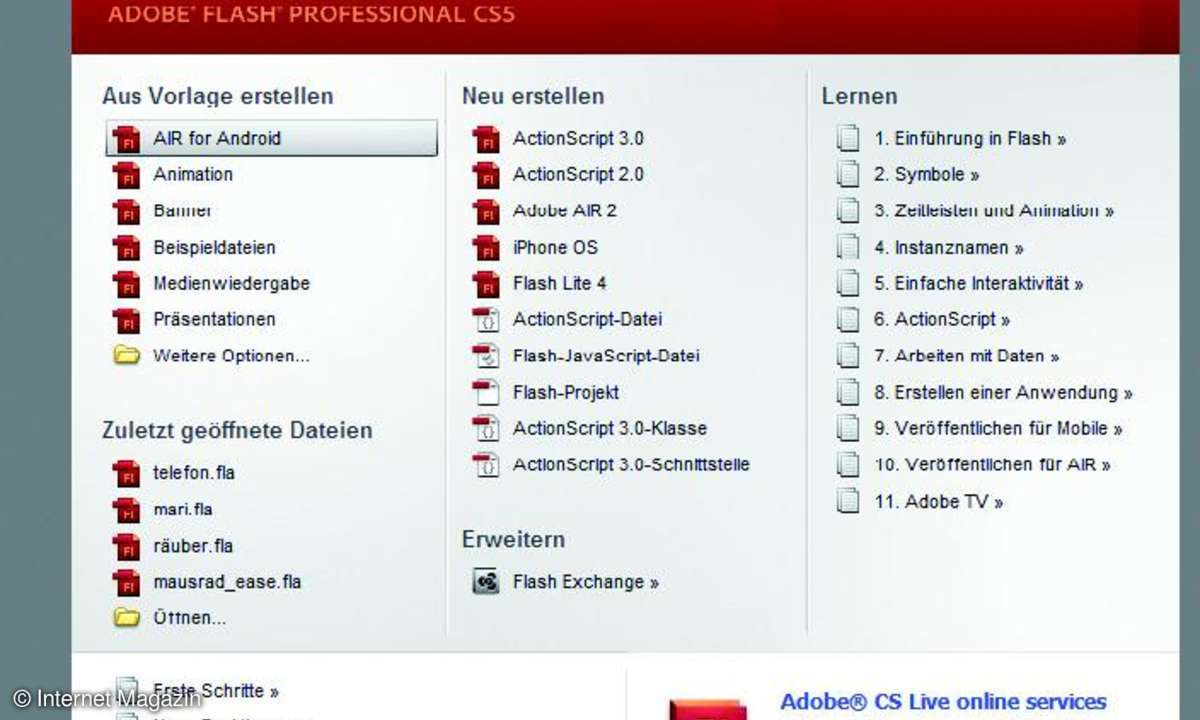
Task: Click the AIR for Android template icon
Action: coord(127,139)
